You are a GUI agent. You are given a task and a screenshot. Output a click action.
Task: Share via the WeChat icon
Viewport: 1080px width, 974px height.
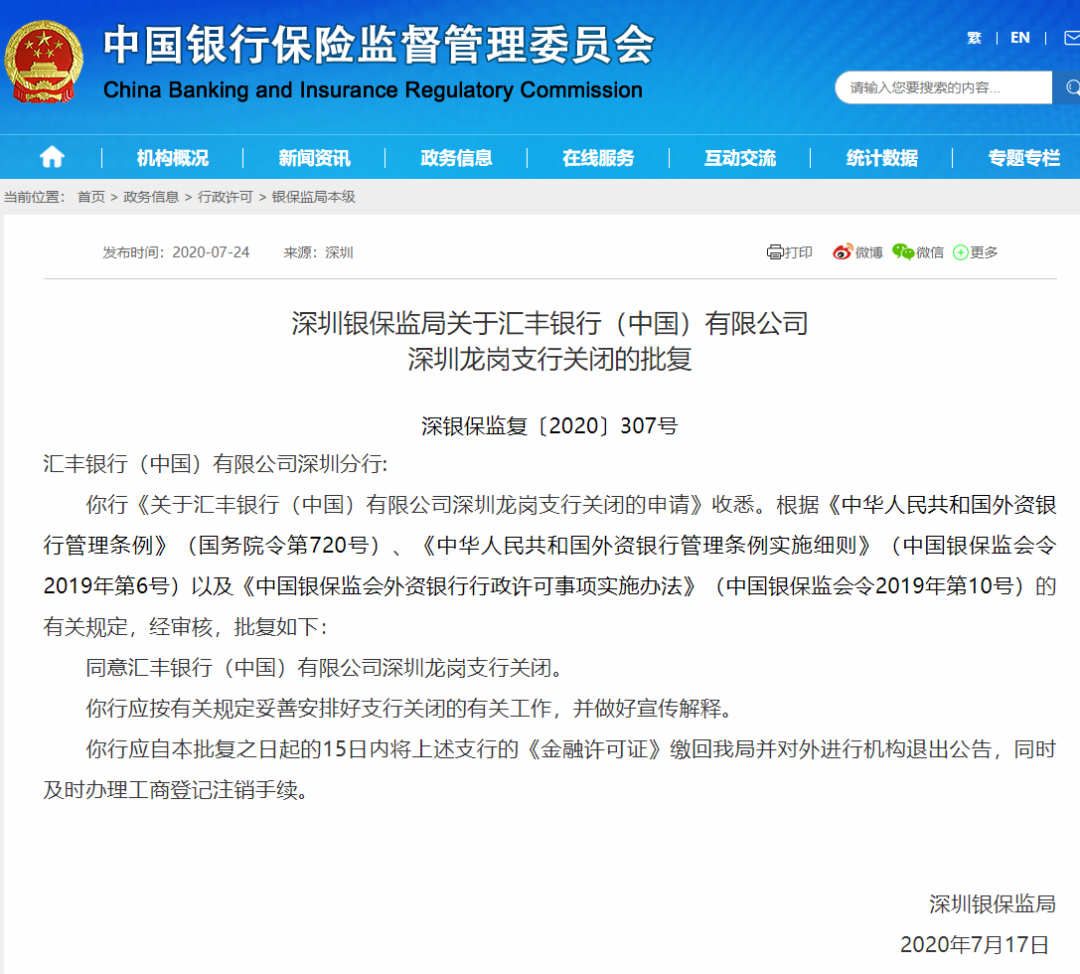point(902,252)
